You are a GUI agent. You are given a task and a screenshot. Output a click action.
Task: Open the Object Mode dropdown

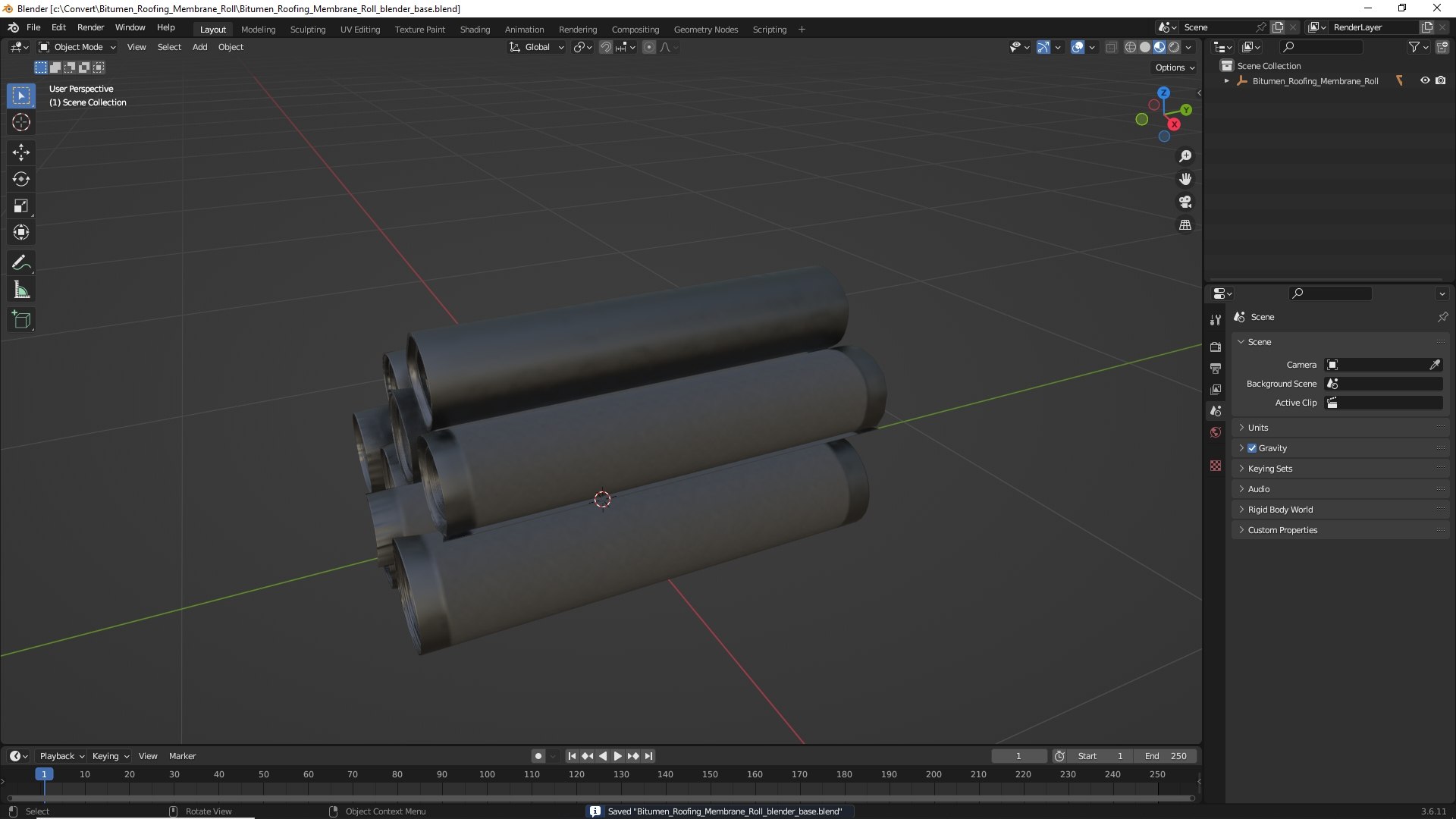(77, 47)
